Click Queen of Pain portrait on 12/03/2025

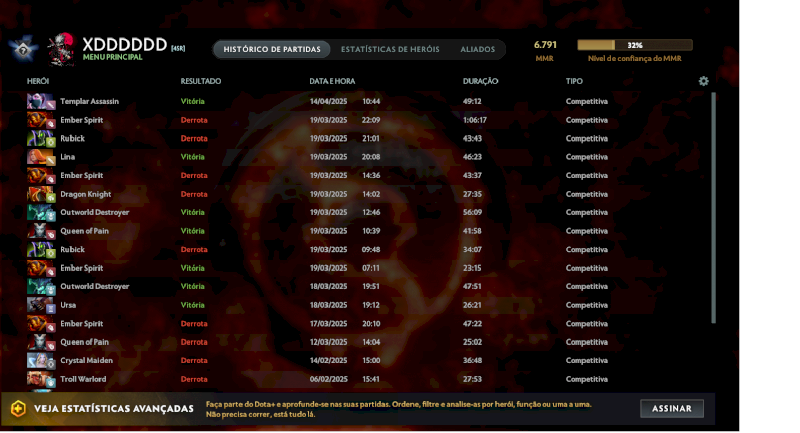pyautogui.click(x=41, y=342)
